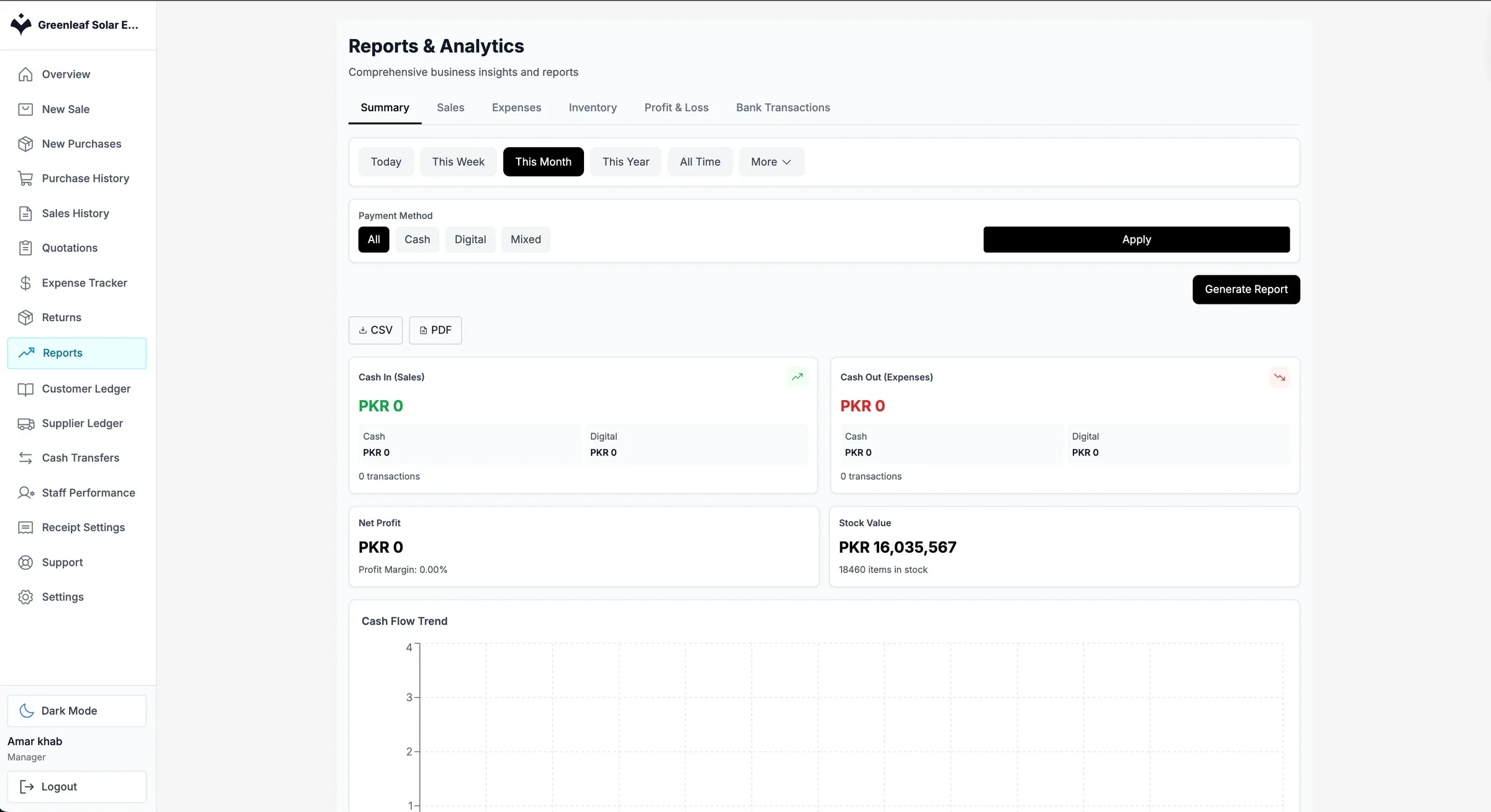The image size is (1491, 812).
Task: Open the Profit & Loss tab
Action: point(677,107)
